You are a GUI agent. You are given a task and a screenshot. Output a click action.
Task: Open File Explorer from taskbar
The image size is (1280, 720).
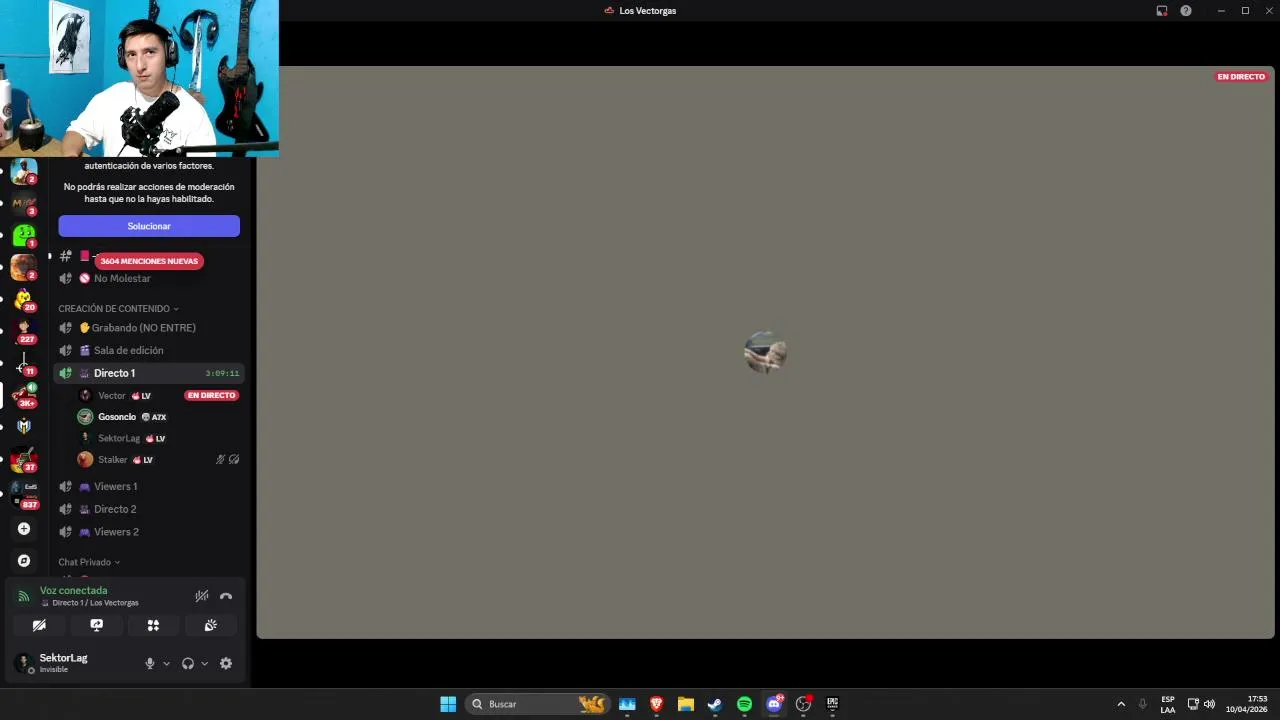(685, 704)
